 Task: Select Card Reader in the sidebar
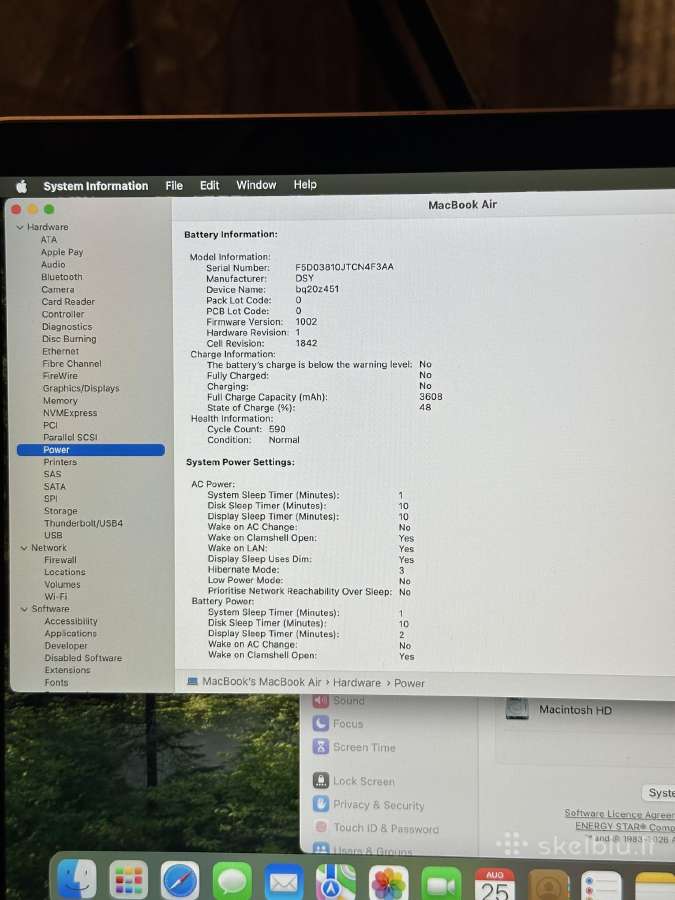[x=68, y=301]
